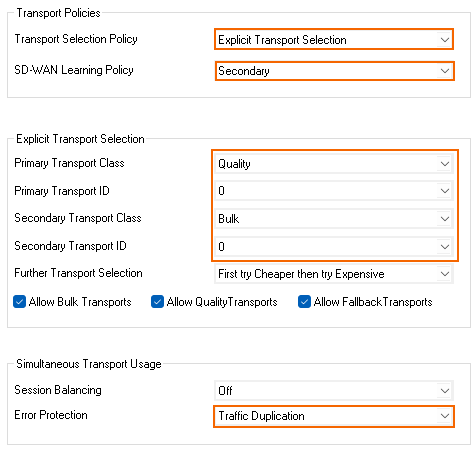Uncheck Allow Bulk Transports checkbox
Image resolution: width=476 pixels, height=450 pixels.
click(20, 302)
